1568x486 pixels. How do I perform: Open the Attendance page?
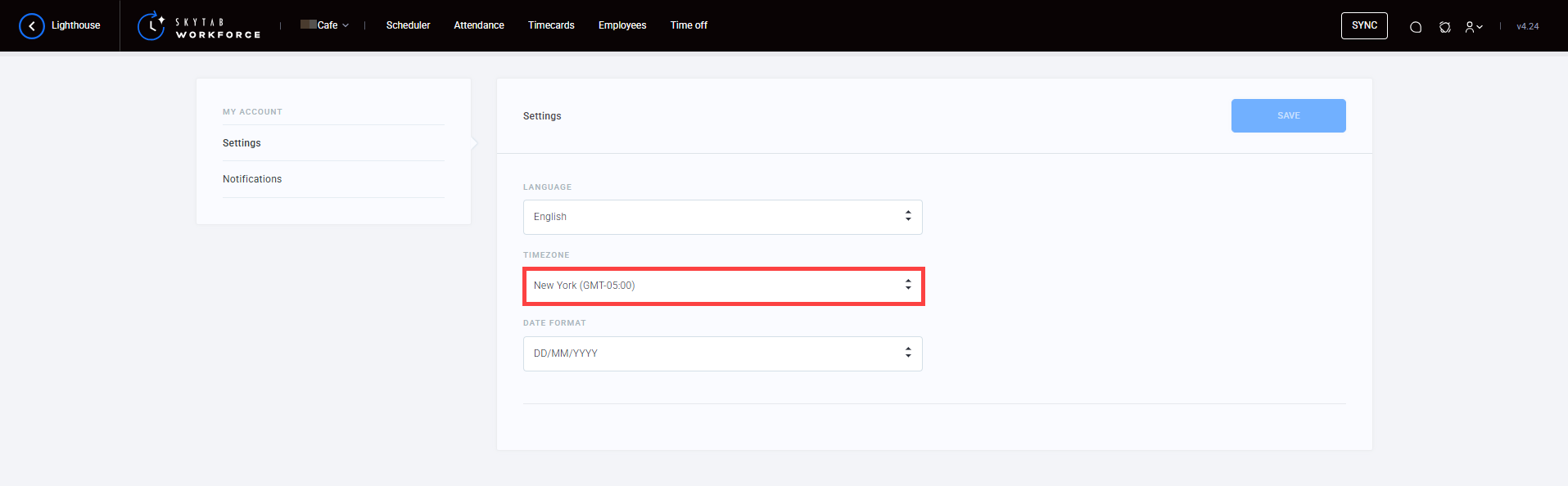479,25
